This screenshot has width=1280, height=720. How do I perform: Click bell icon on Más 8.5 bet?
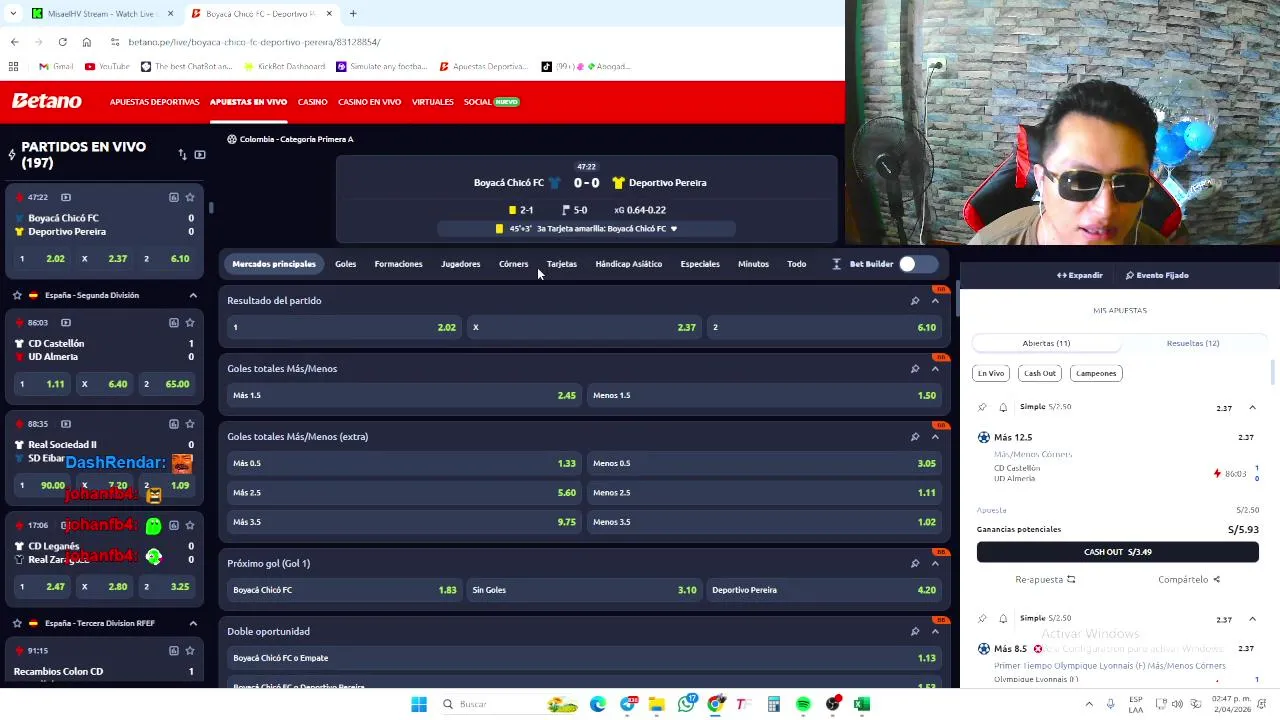tap(1003, 618)
